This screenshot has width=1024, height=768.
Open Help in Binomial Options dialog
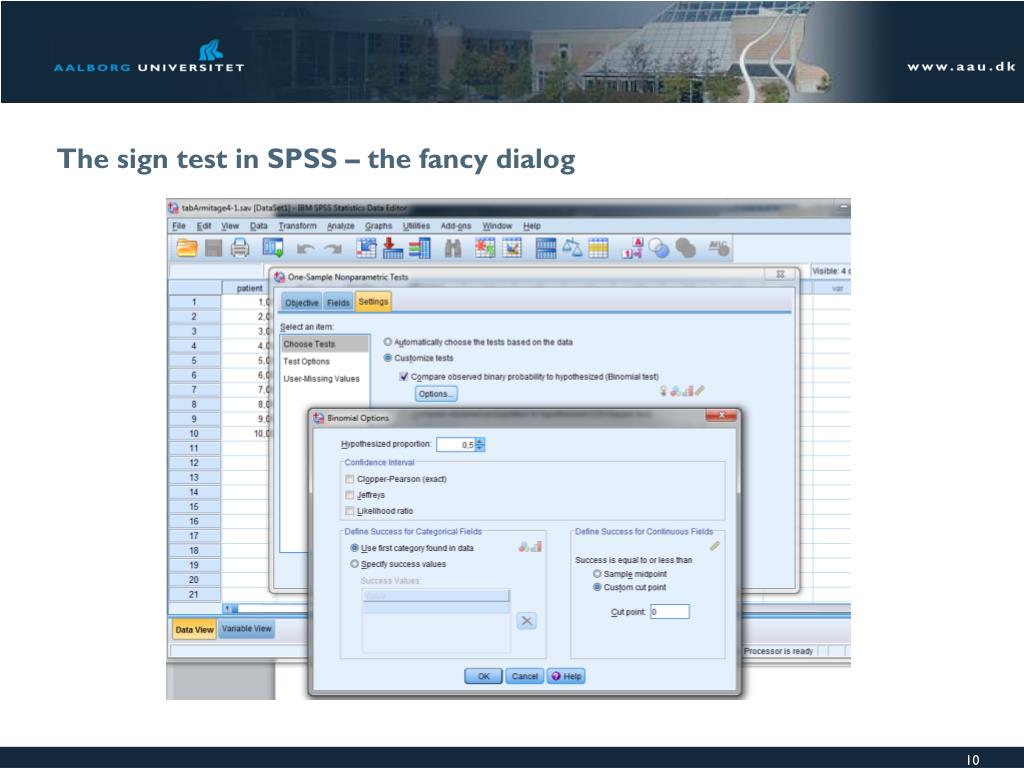(566, 676)
